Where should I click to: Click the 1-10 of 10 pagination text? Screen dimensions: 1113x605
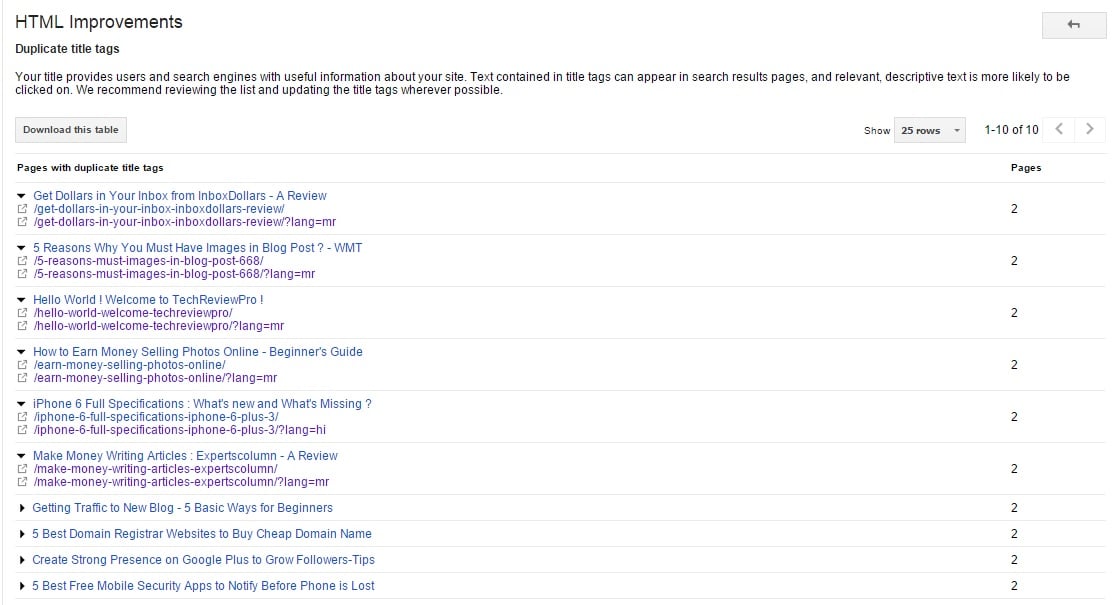(x=1011, y=130)
